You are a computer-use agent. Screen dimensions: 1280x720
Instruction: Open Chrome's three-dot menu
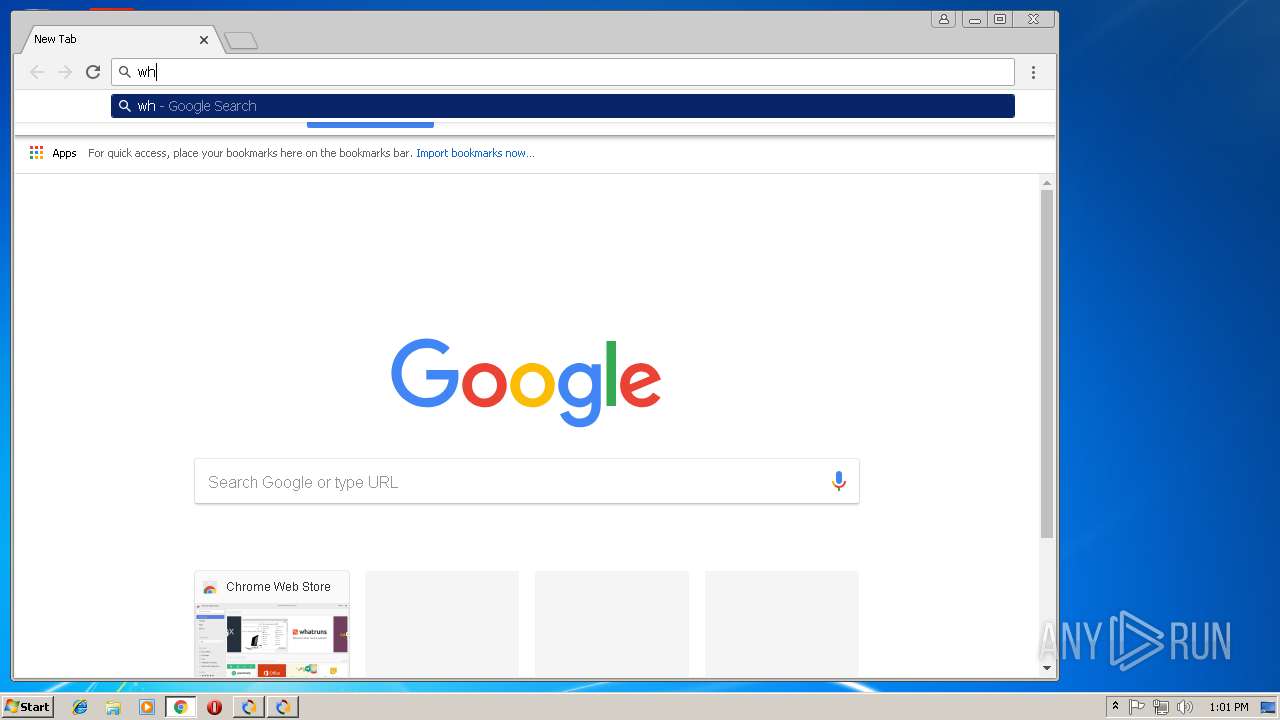[1033, 72]
